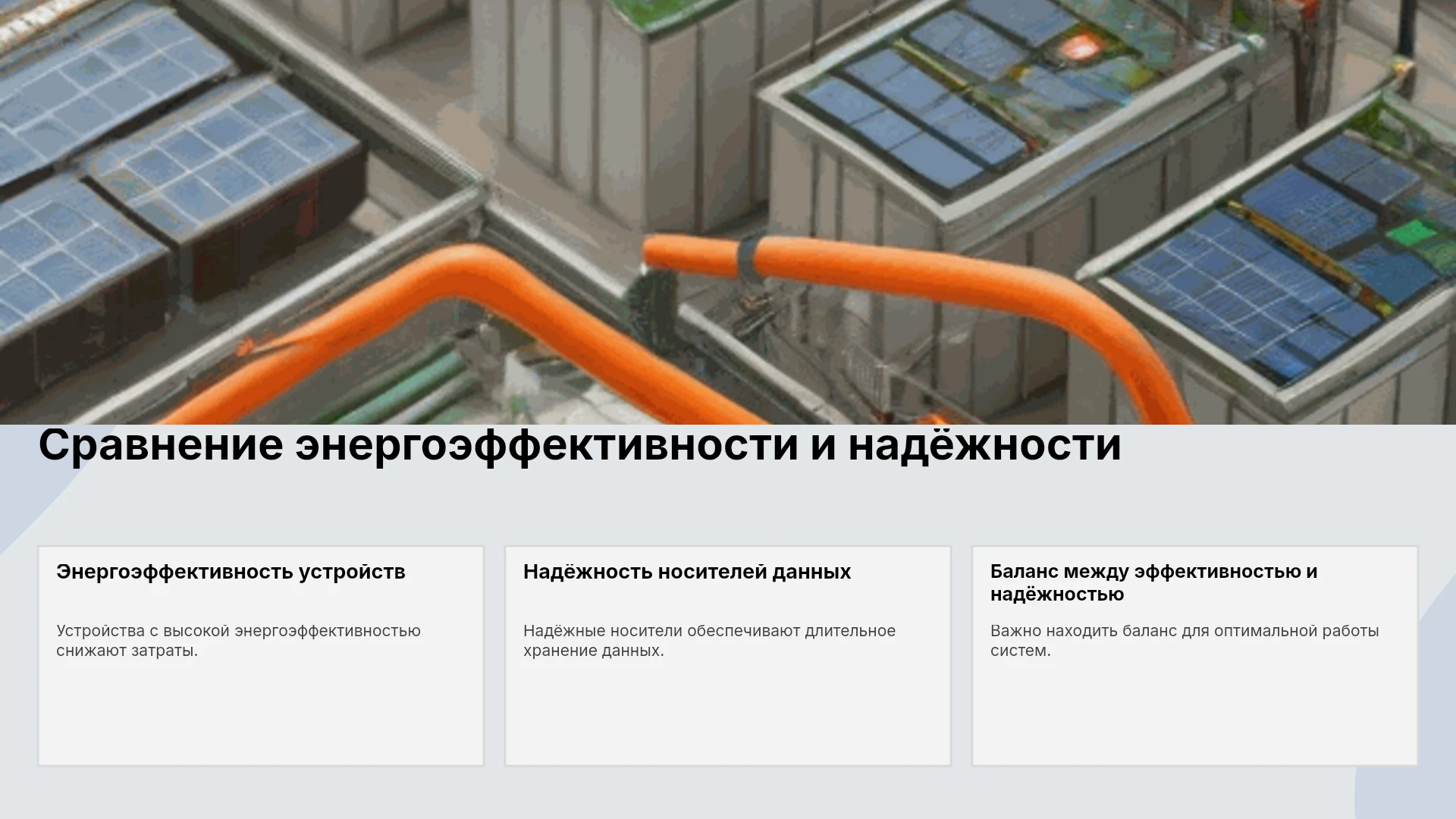
Task: Click heading "Баланс между эффективностью и надёжностью"
Action: 1153,582
